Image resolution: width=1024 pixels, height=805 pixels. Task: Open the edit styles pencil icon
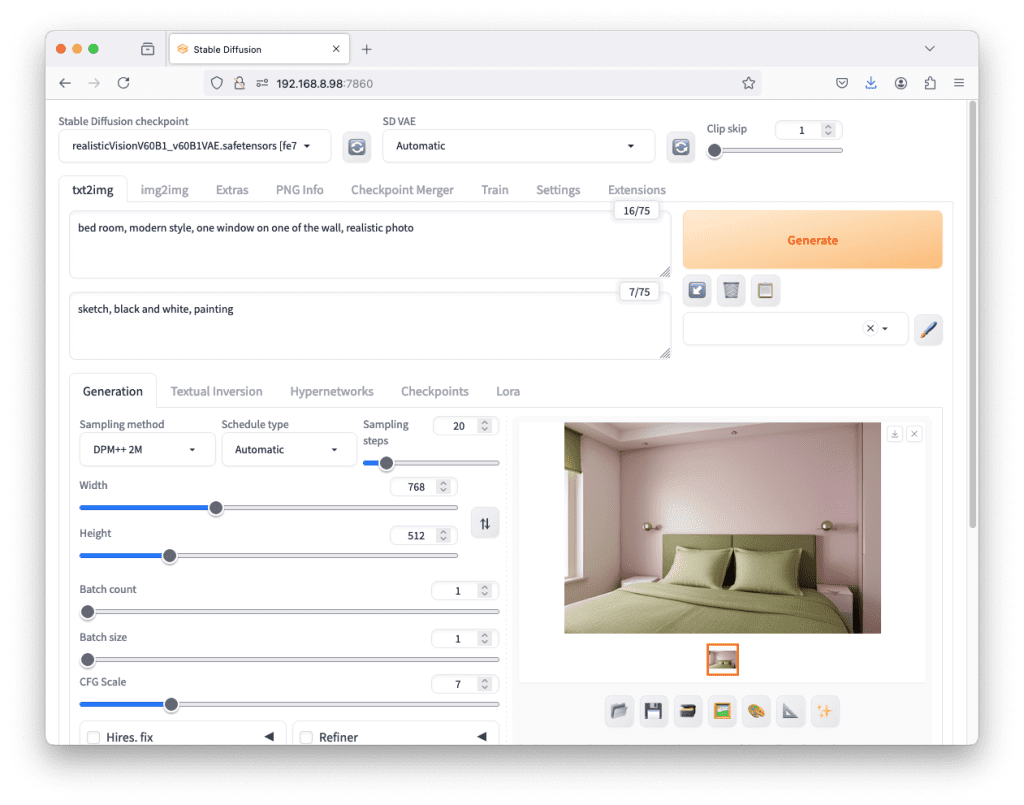[x=928, y=329]
